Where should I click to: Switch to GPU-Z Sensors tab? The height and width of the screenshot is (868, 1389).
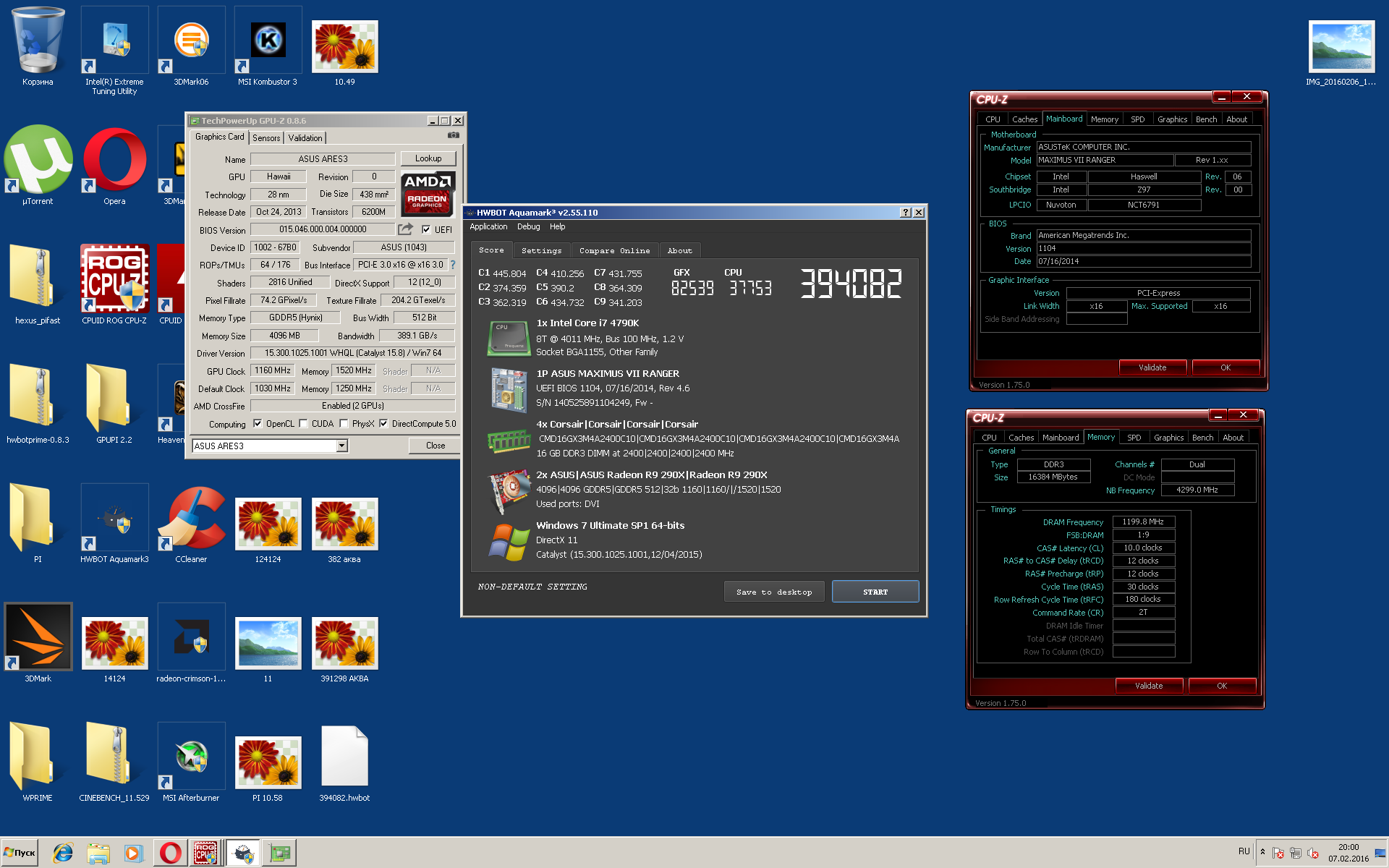tap(266, 138)
